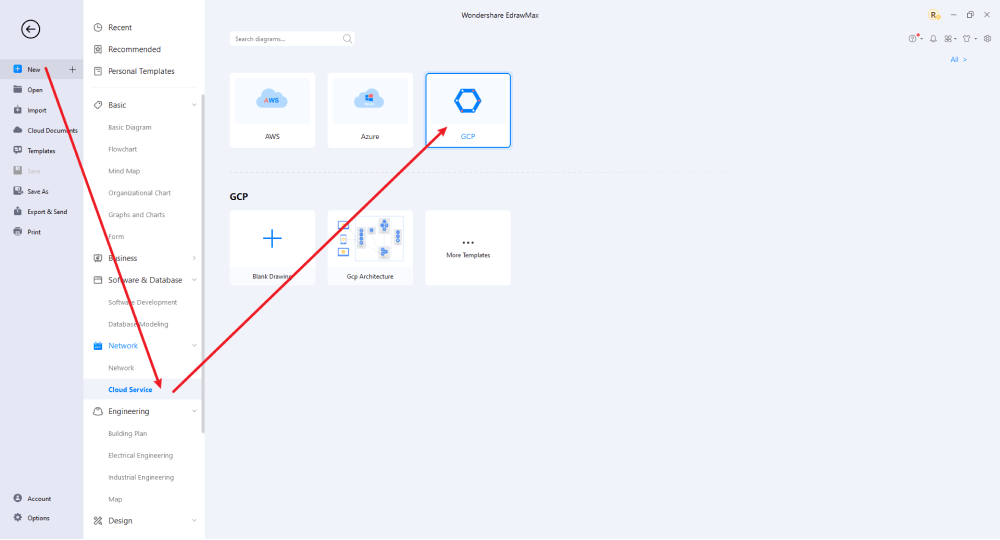Open dropdown arrow beside apps grid icon
Screen dimensions: 1000x540
tap(955, 40)
